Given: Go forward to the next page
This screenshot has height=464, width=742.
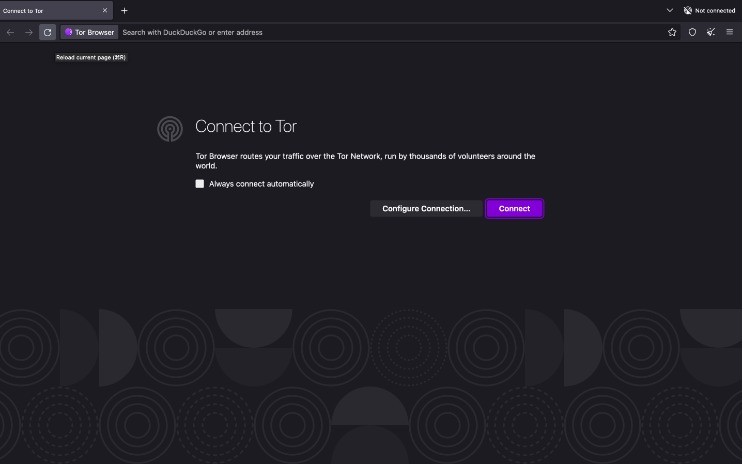Looking at the screenshot, I should 29,32.
